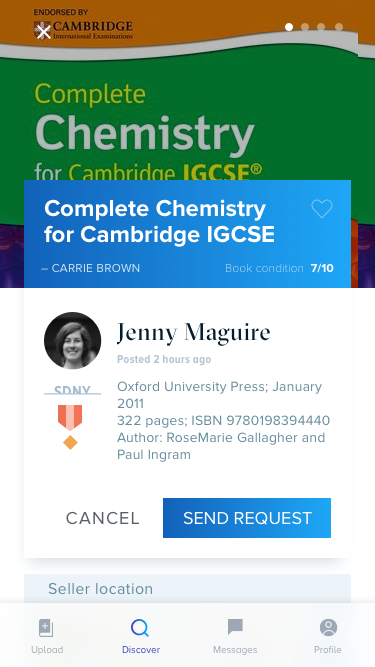Tap the Discover magnifier icon
This screenshot has height=667, width=375.
point(140,628)
